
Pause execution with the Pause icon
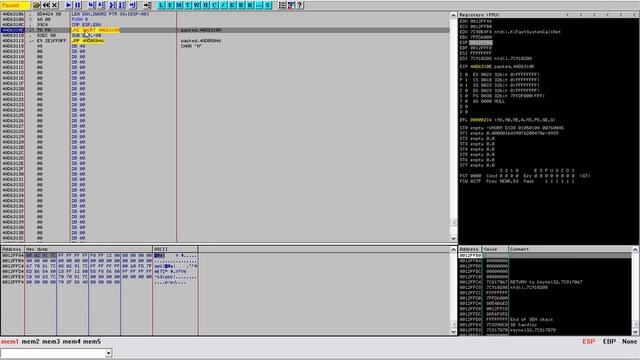coord(78,5)
